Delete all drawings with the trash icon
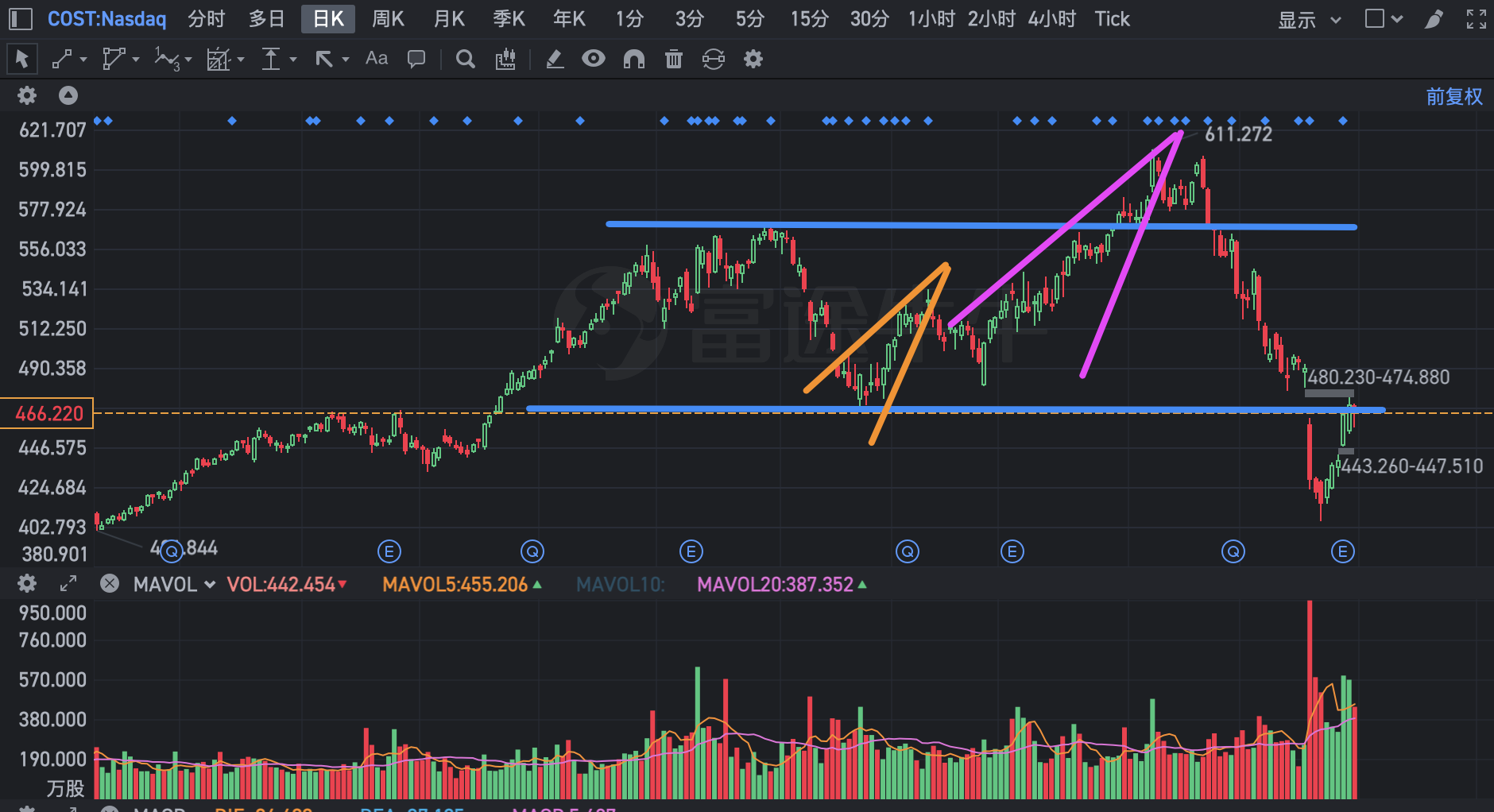The height and width of the screenshot is (812, 1494). pyautogui.click(x=673, y=58)
